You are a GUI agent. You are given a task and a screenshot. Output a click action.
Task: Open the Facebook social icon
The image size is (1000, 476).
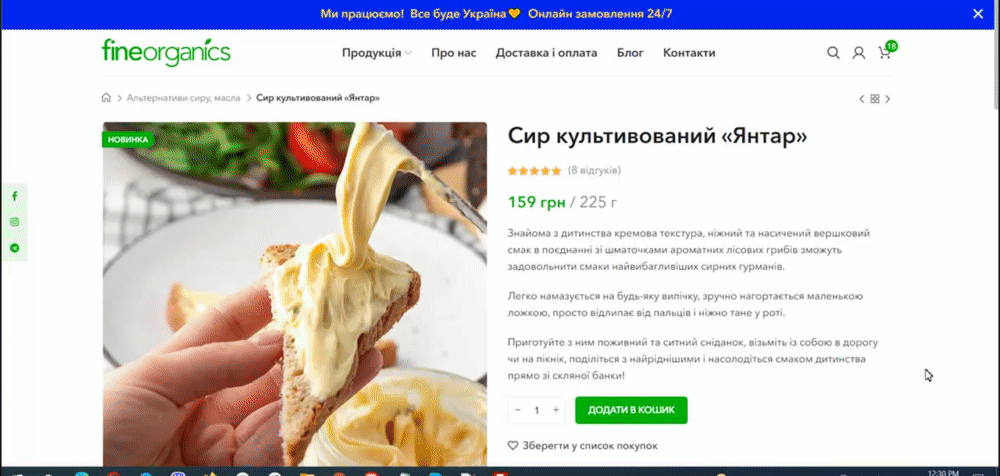click(15, 197)
